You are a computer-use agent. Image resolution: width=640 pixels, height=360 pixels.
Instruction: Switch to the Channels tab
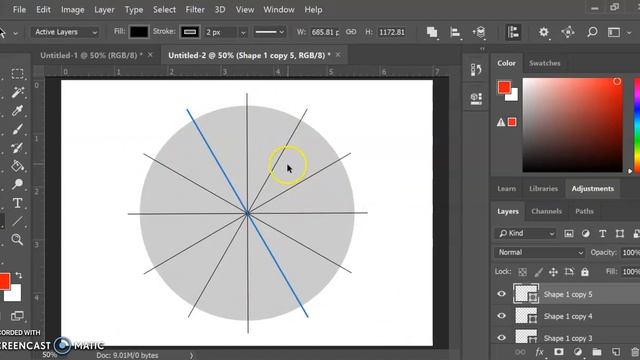tap(546, 211)
